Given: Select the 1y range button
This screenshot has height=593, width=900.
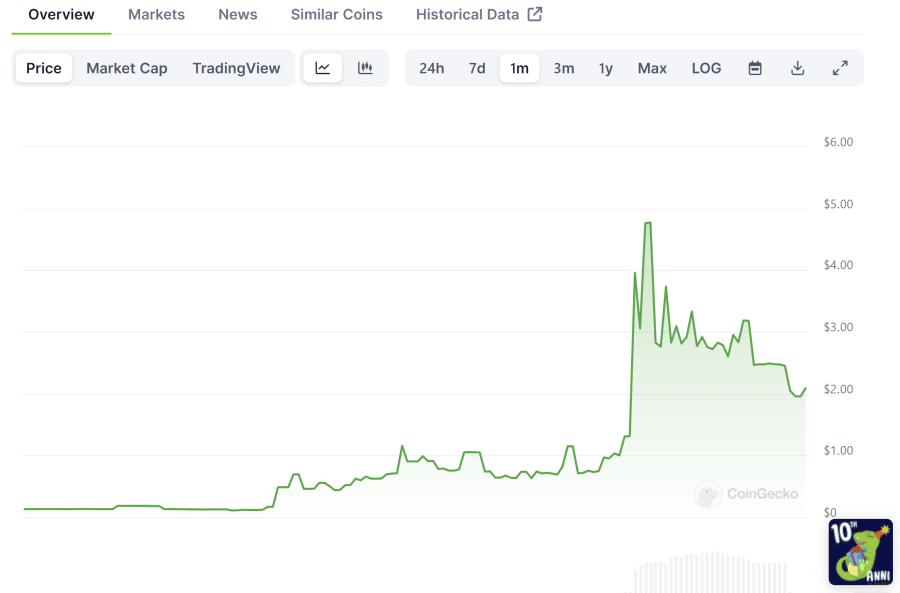Looking at the screenshot, I should pyautogui.click(x=606, y=67).
